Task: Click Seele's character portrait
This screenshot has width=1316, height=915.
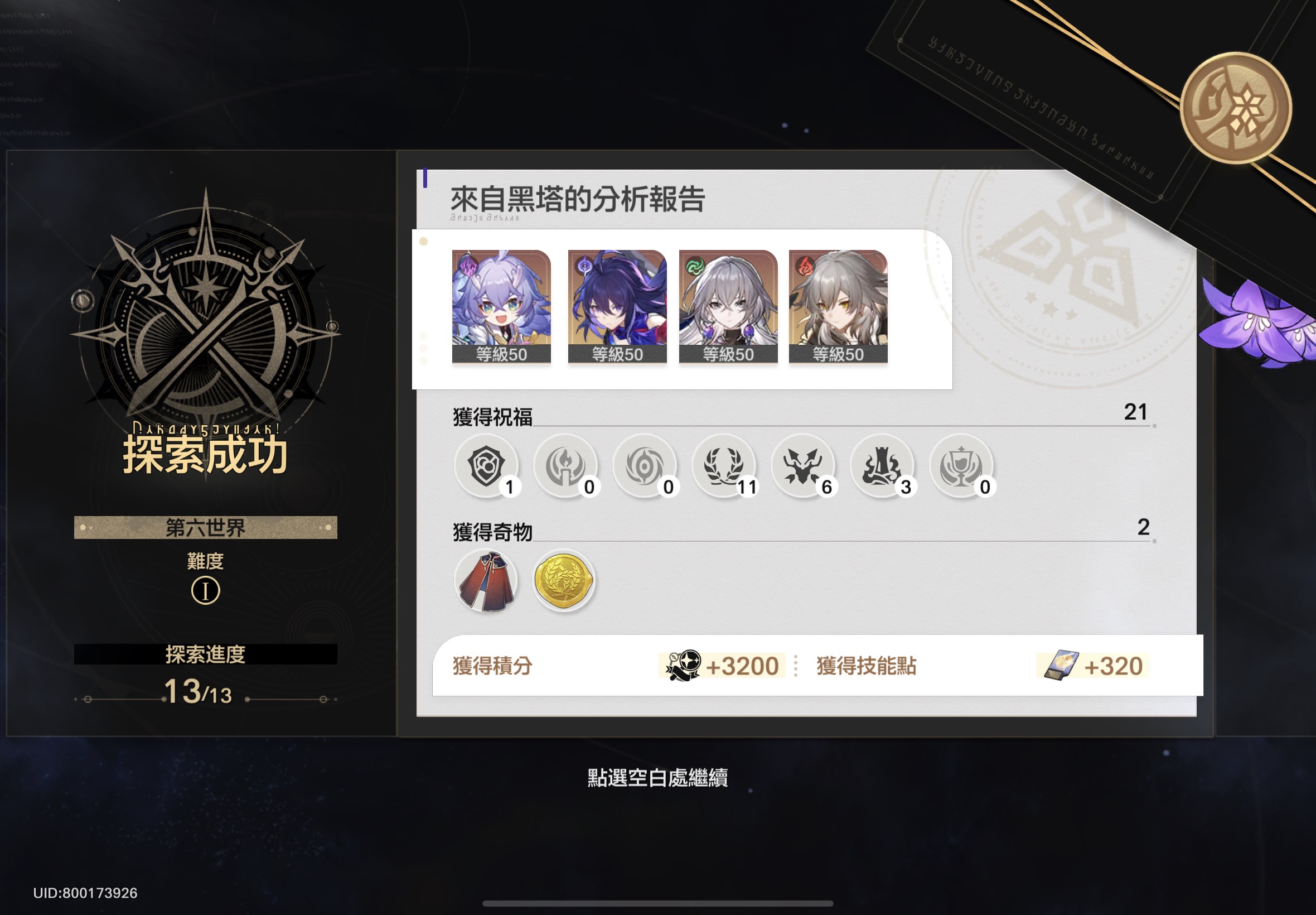Action: click(x=617, y=307)
